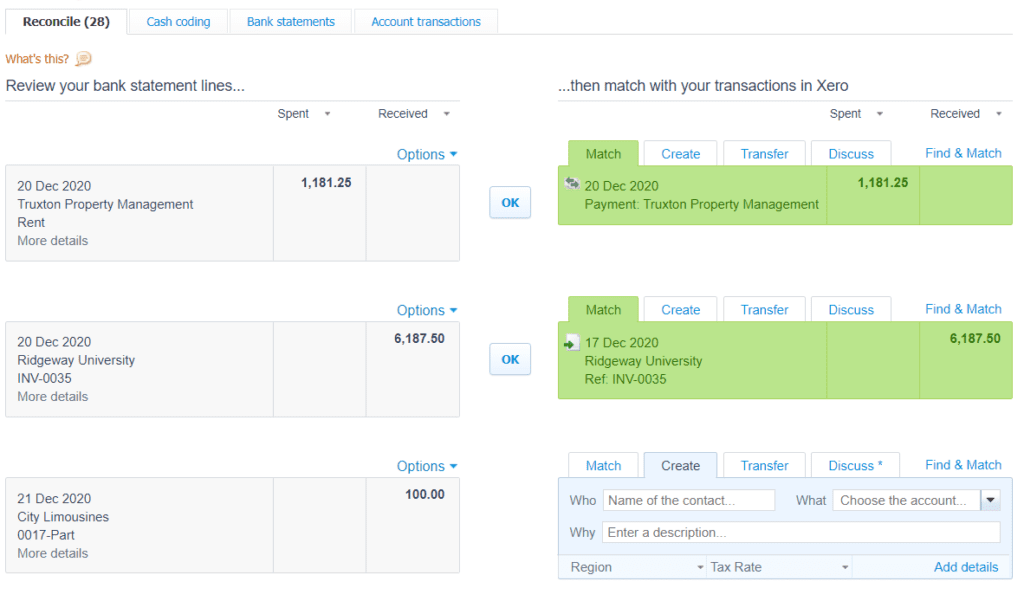The width and height of the screenshot is (1024, 601).
Task: Select Create tab for Truxton transaction
Action: pyautogui.click(x=680, y=154)
